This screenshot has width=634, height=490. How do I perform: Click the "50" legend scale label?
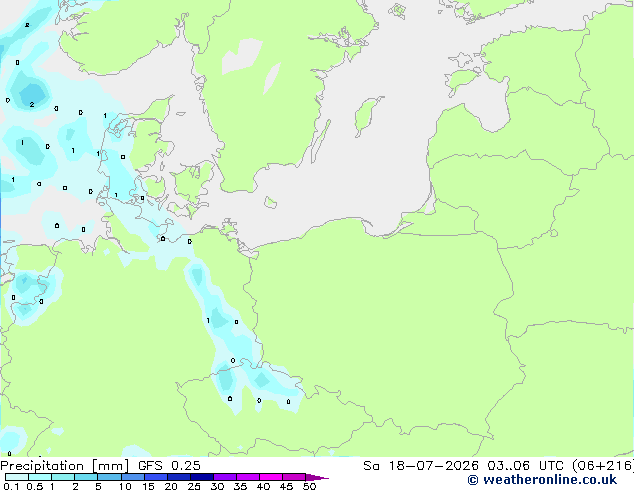point(309,486)
